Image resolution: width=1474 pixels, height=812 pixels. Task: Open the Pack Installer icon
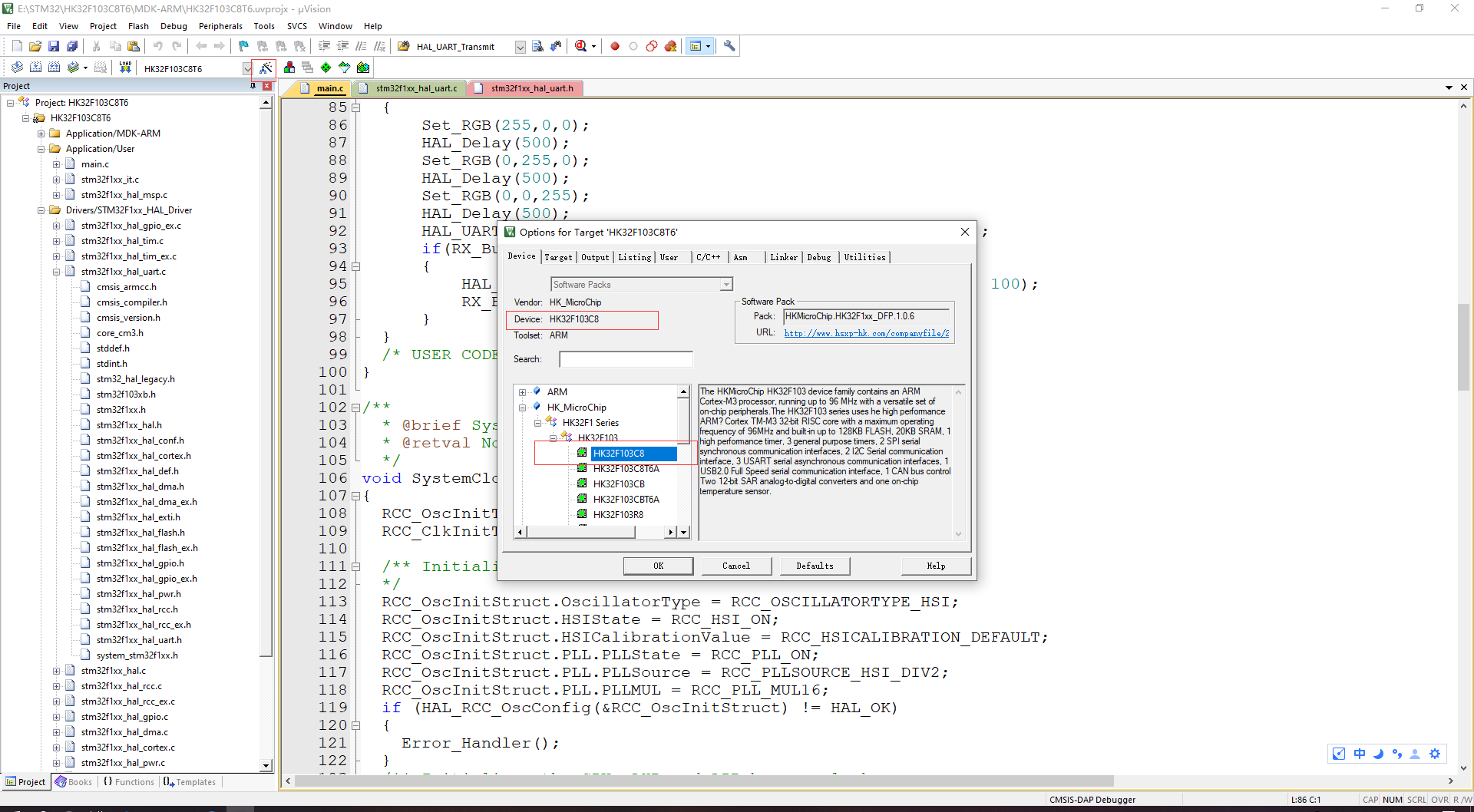click(x=363, y=68)
